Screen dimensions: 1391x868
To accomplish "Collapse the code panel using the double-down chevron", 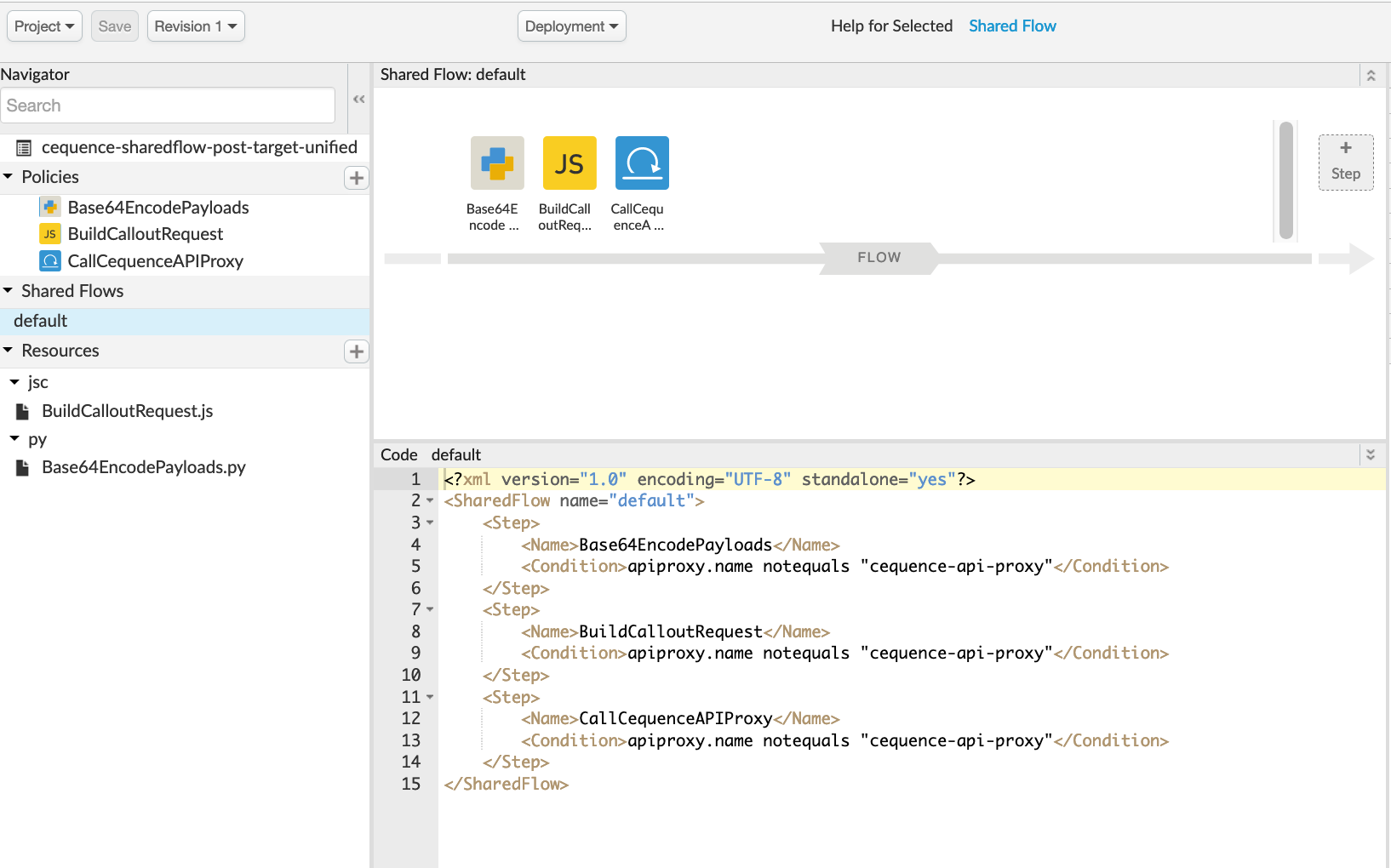I will tap(1370, 454).
